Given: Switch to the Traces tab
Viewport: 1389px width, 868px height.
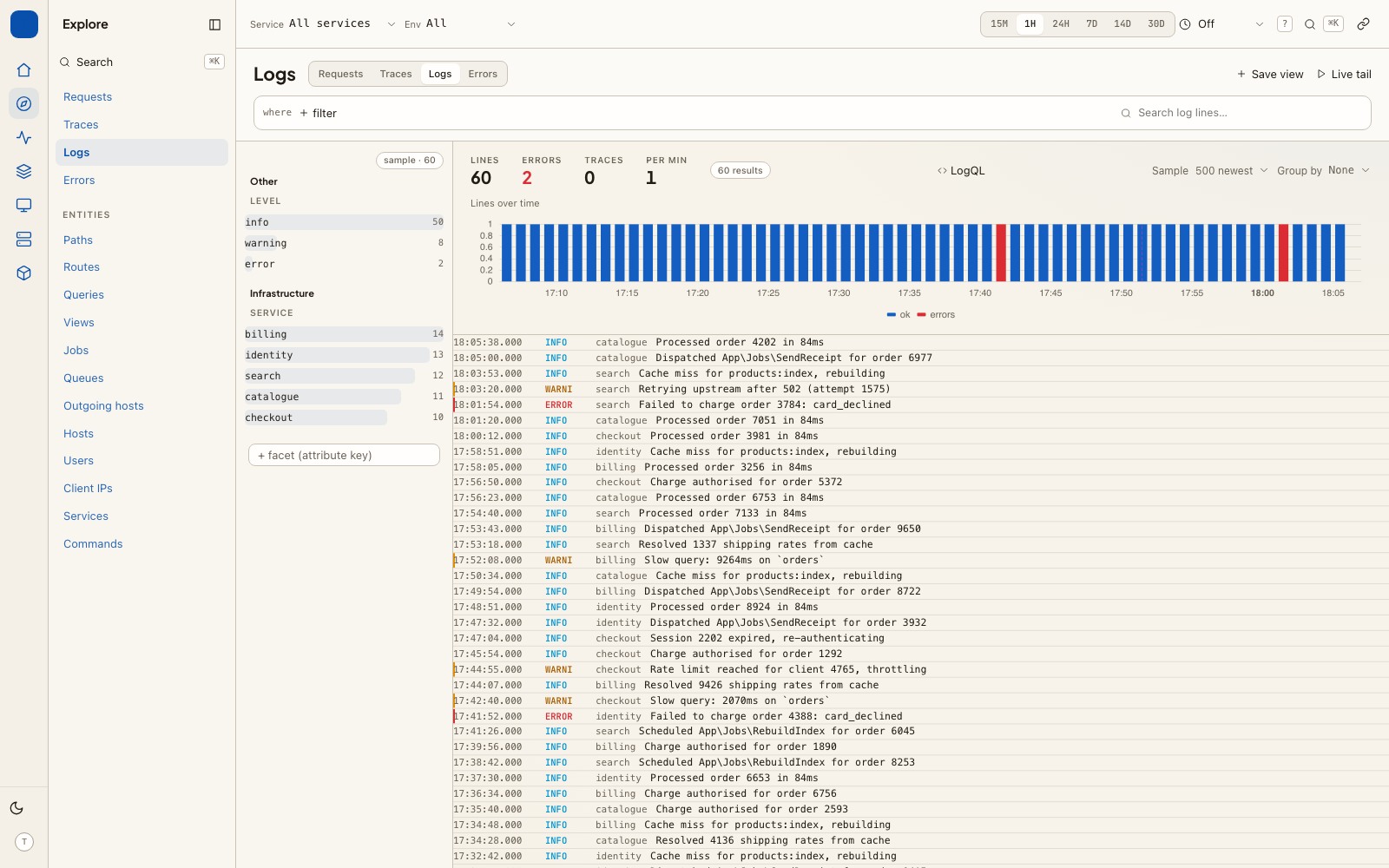Looking at the screenshot, I should [396, 74].
